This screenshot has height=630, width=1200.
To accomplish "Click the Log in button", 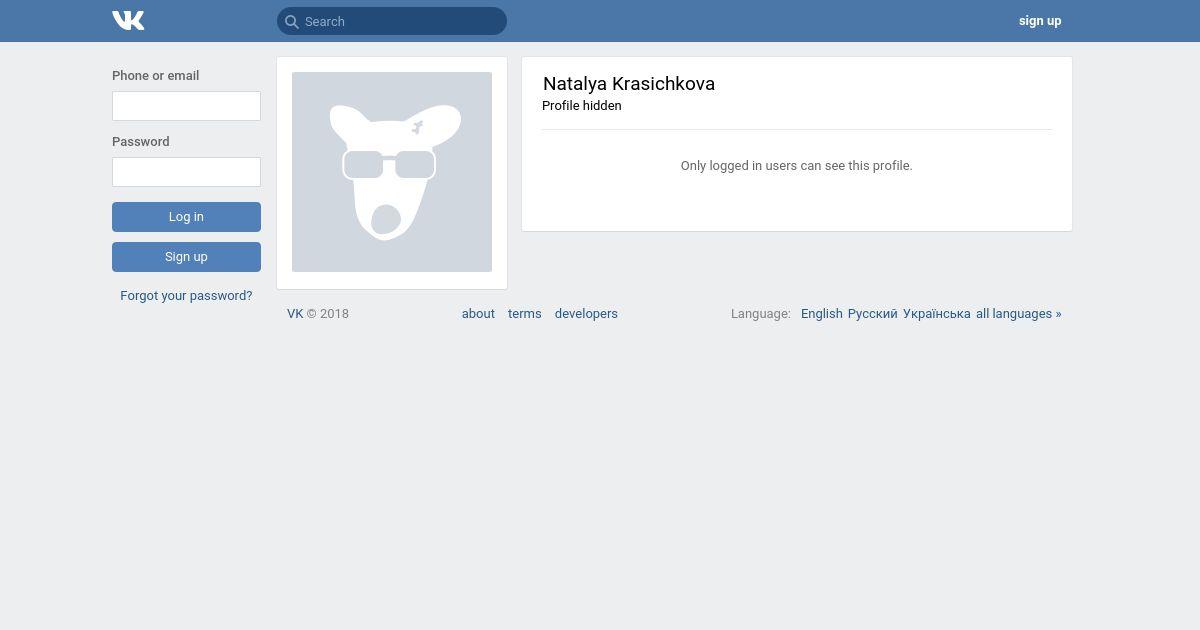I will [186, 217].
